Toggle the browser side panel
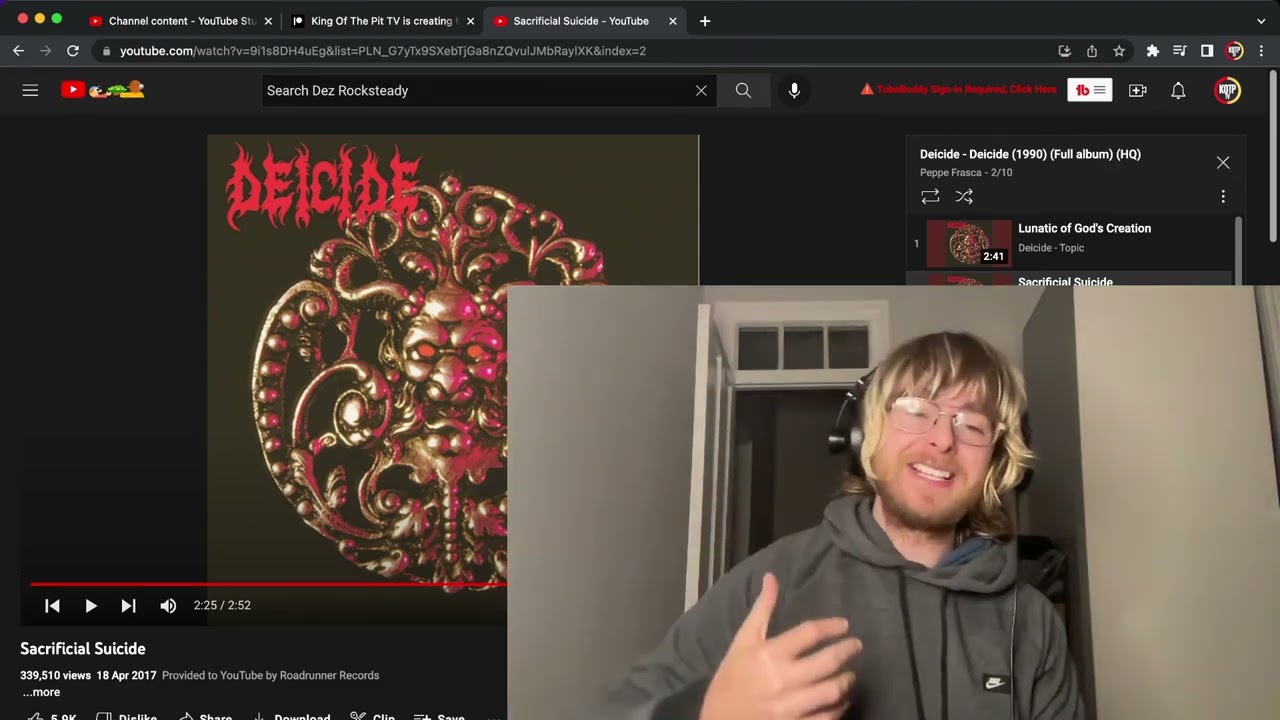The width and height of the screenshot is (1280, 720). (x=1207, y=51)
